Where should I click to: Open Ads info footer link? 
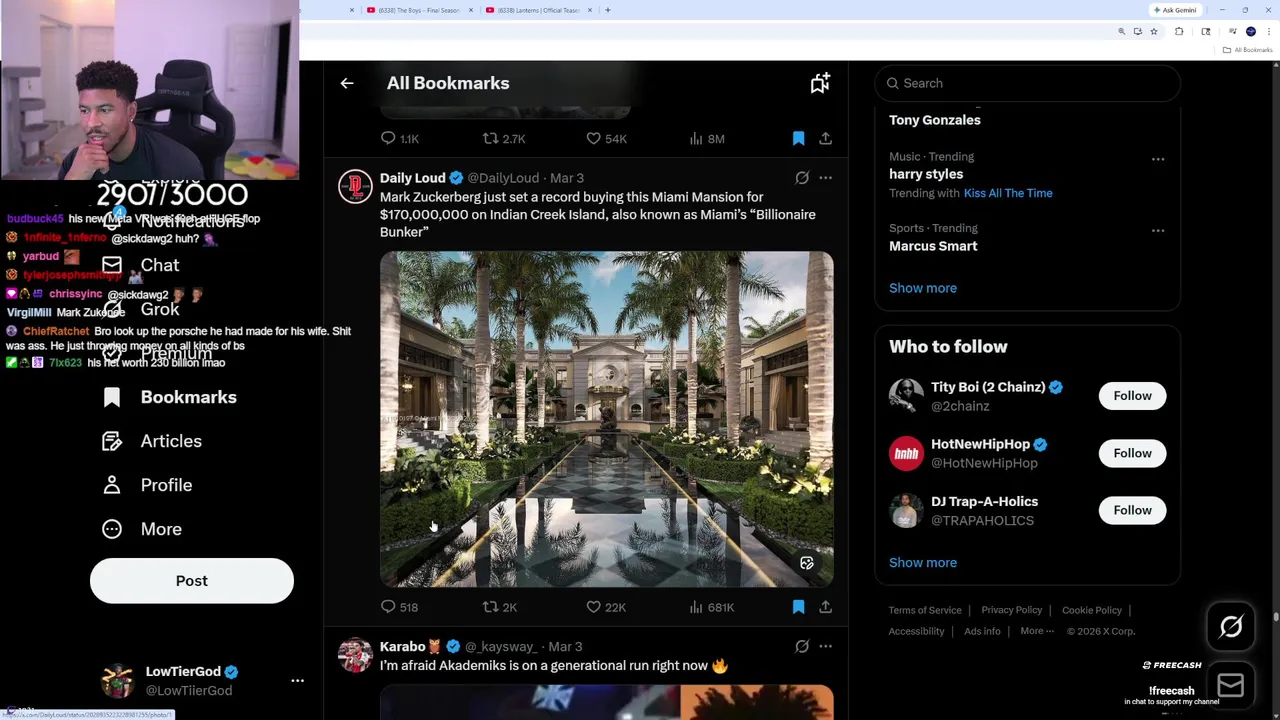(x=982, y=631)
